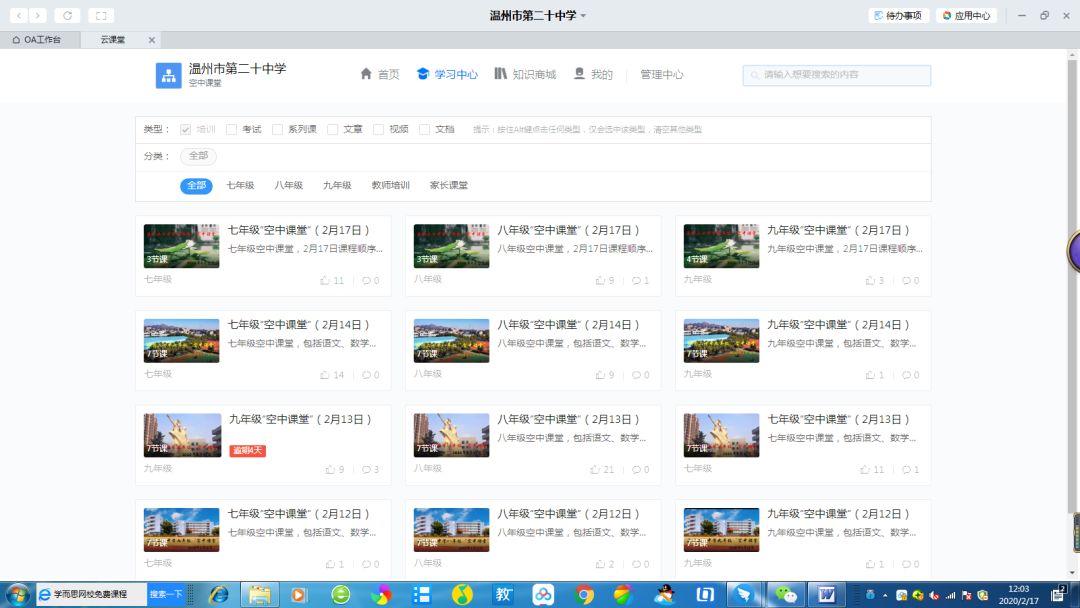Enable the 系列课 type checkbox

pyautogui.click(x=278, y=129)
